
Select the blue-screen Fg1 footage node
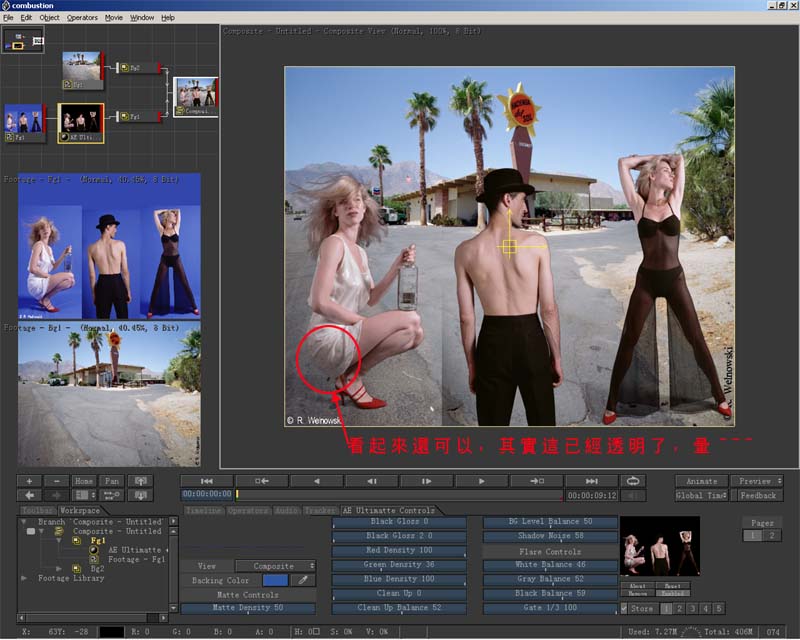tap(24, 123)
